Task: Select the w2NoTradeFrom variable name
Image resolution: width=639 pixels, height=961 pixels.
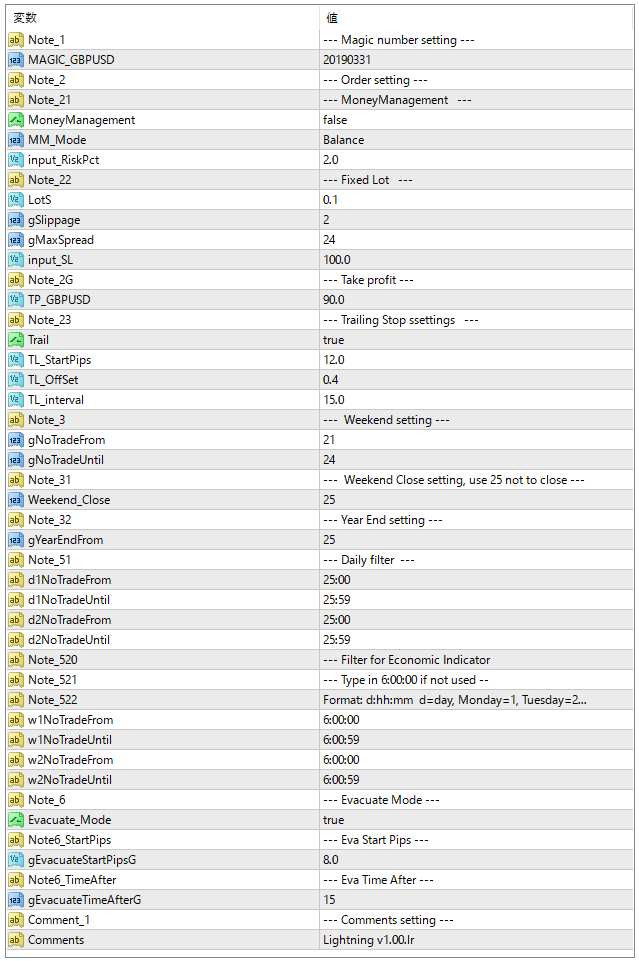Action: pos(70,760)
